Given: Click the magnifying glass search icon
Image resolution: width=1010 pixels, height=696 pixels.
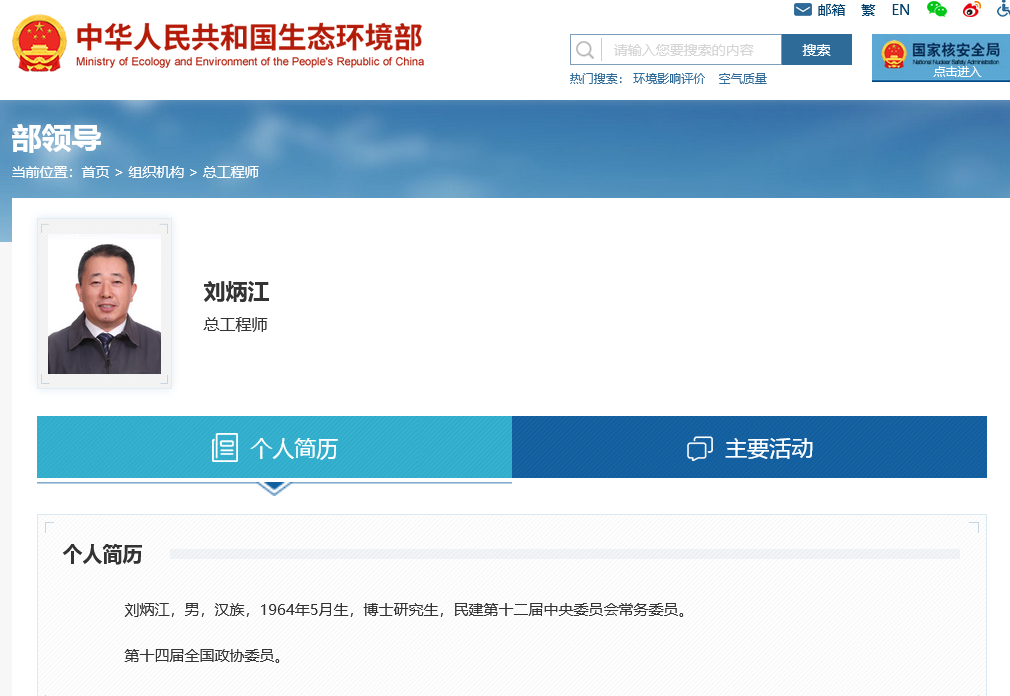Looking at the screenshot, I should coord(586,50).
